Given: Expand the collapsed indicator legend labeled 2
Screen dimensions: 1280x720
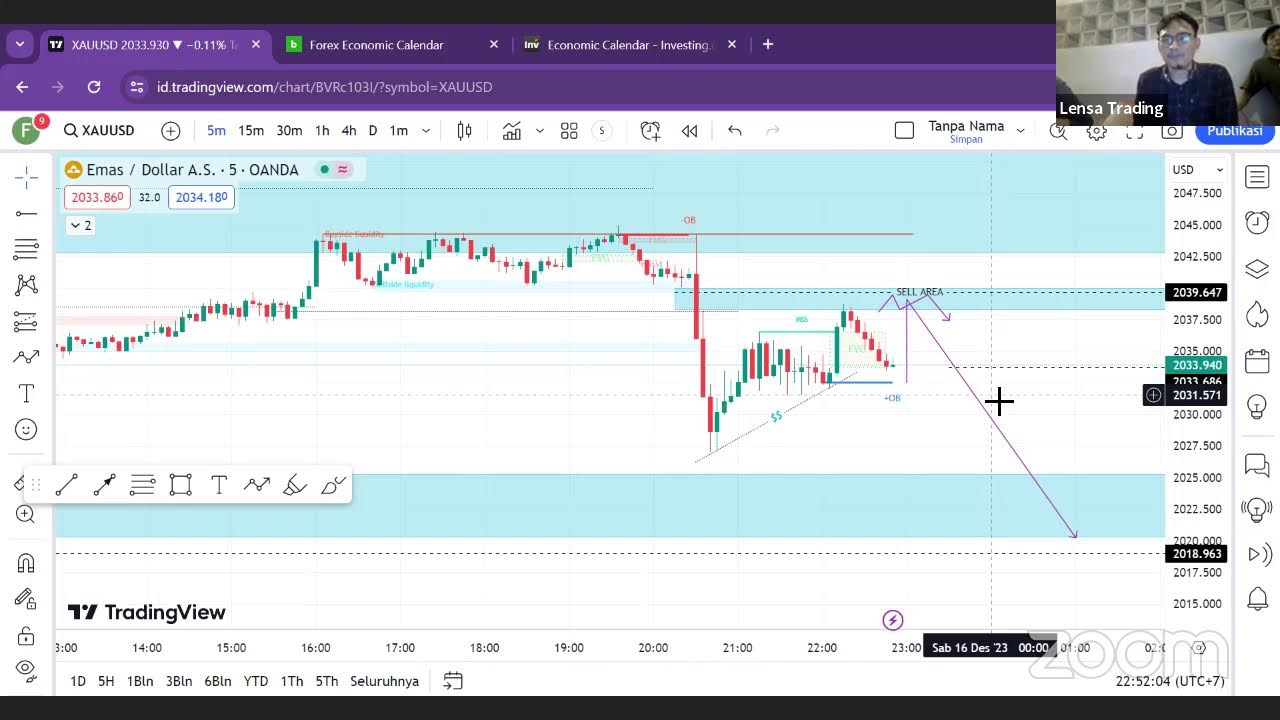Looking at the screenshot, I should (x=79, y=225).
